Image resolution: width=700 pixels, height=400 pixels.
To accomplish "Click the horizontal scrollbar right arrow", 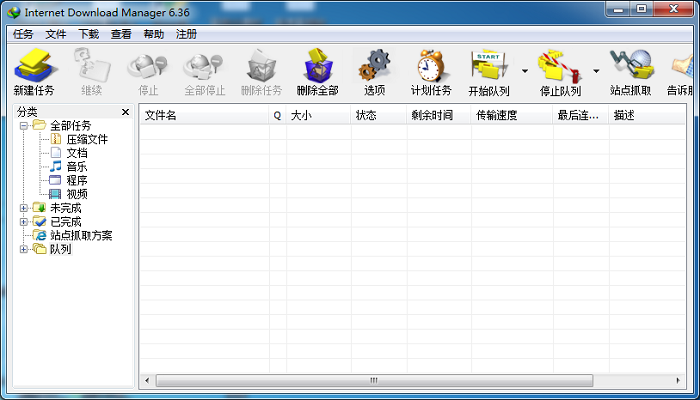I will point(678,381).
